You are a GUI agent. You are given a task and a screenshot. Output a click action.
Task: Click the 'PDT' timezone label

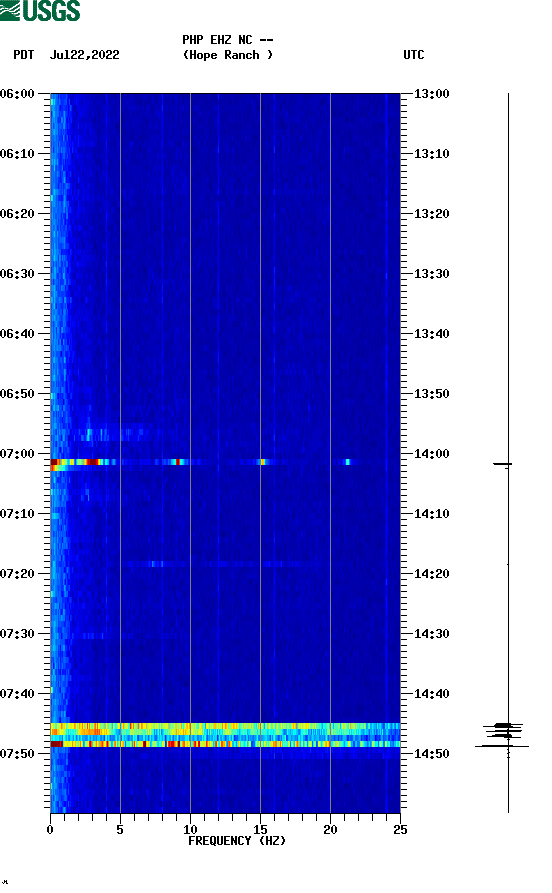pos(23,55)
